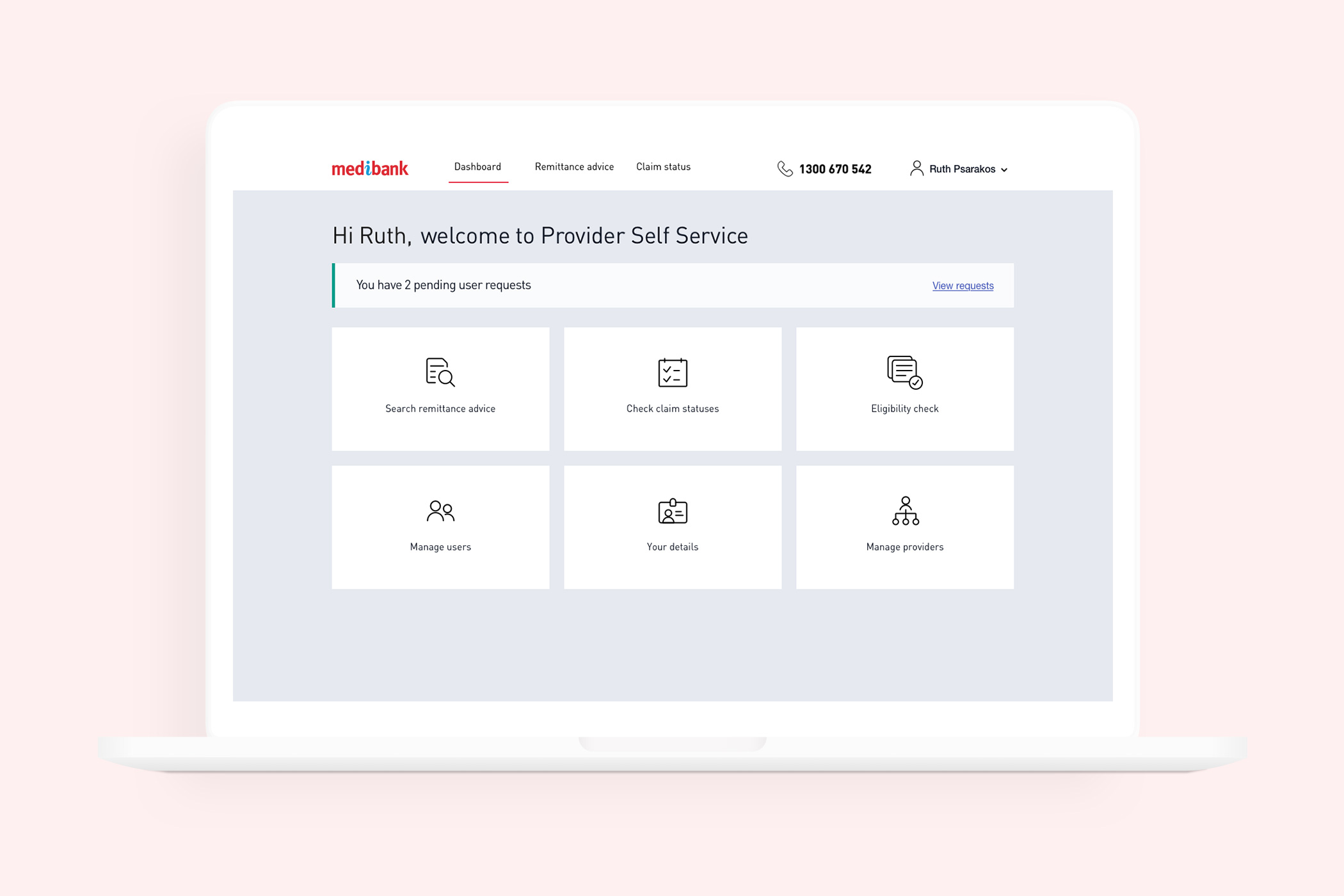Screen dimensions: 1344x896
Task: Toggle the Dashboard navigation active state
Action: coord(477,167)
